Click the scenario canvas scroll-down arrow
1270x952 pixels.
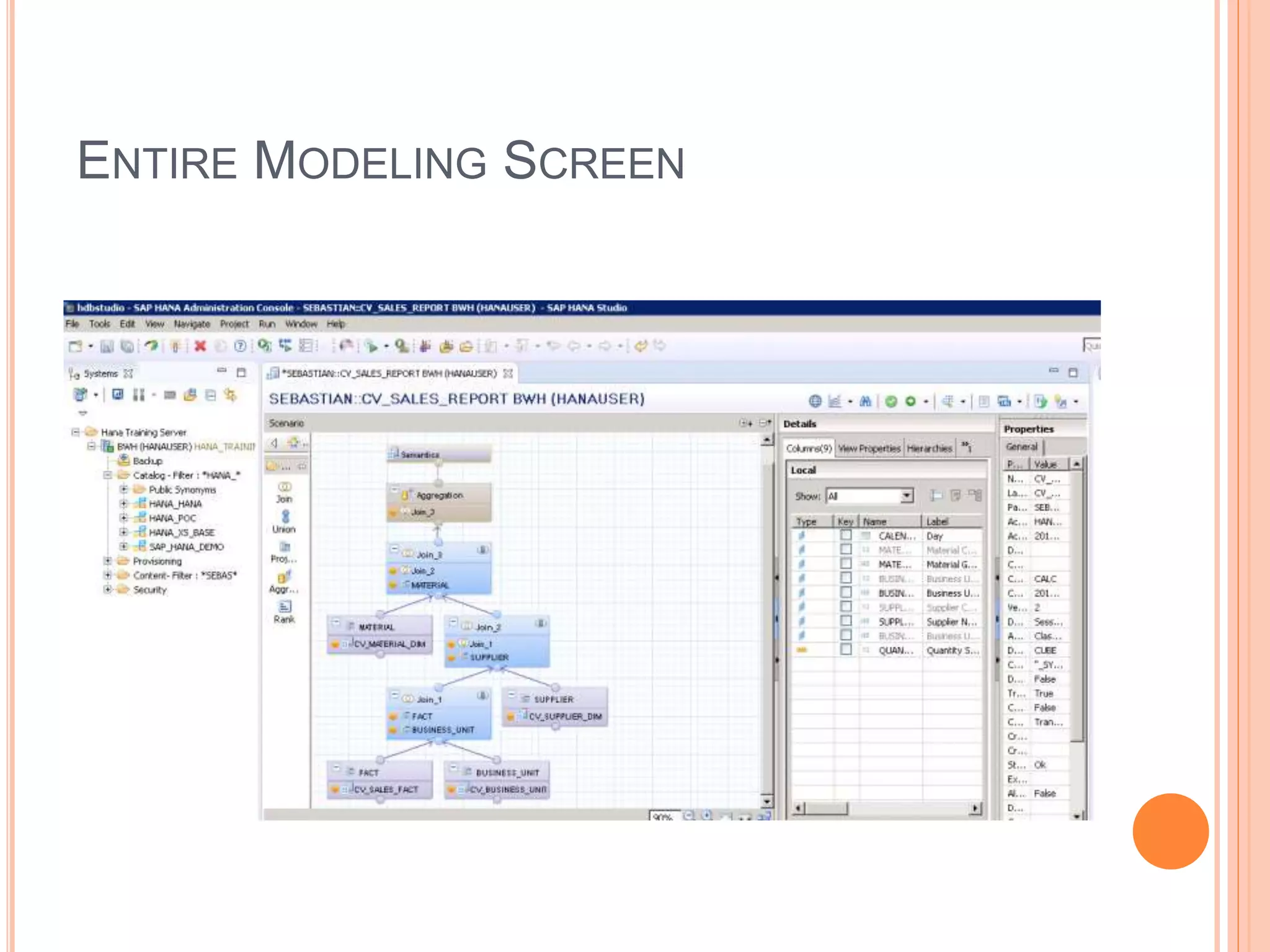[767, 801]
